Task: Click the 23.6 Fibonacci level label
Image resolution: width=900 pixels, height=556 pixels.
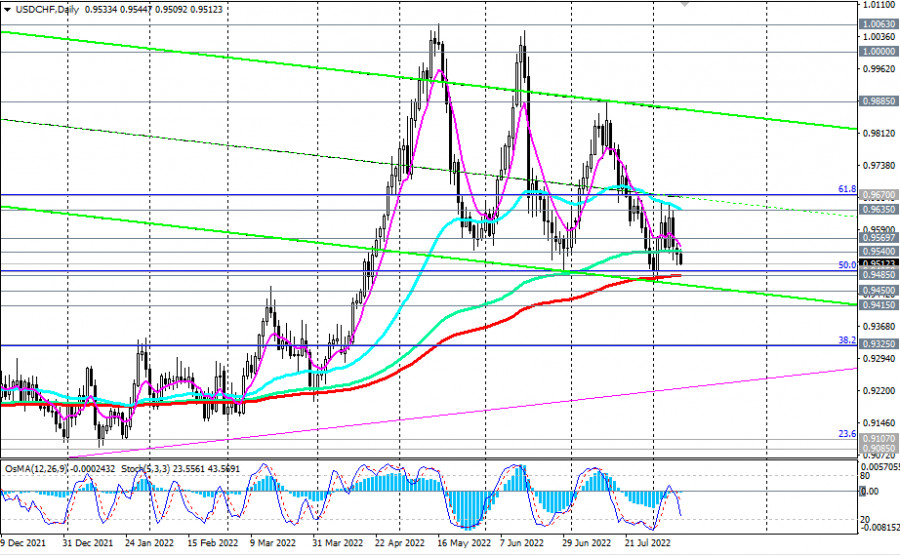Action: (x=846, y=434)
